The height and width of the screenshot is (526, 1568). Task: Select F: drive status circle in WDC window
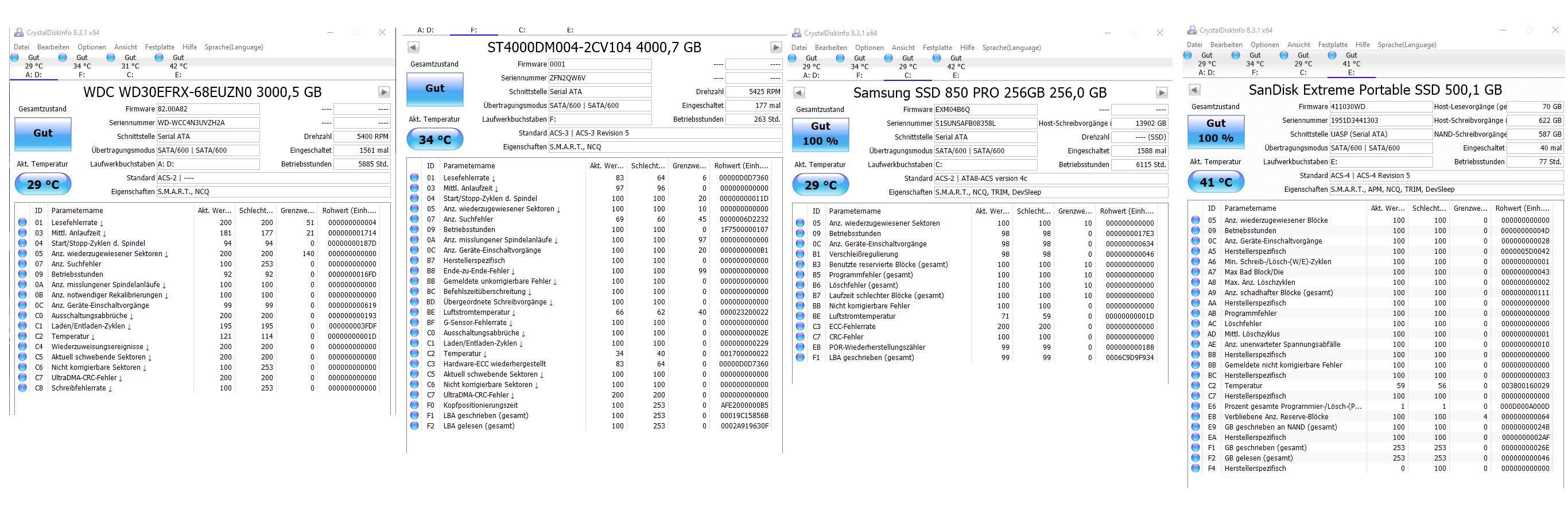pos(62,58)
